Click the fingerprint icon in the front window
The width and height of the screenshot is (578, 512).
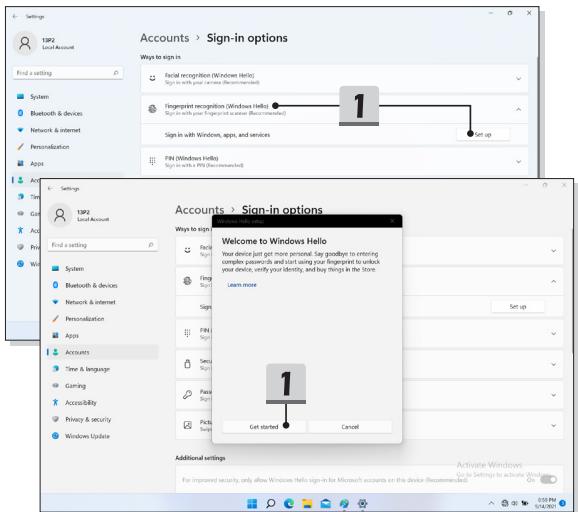point(187,281)
